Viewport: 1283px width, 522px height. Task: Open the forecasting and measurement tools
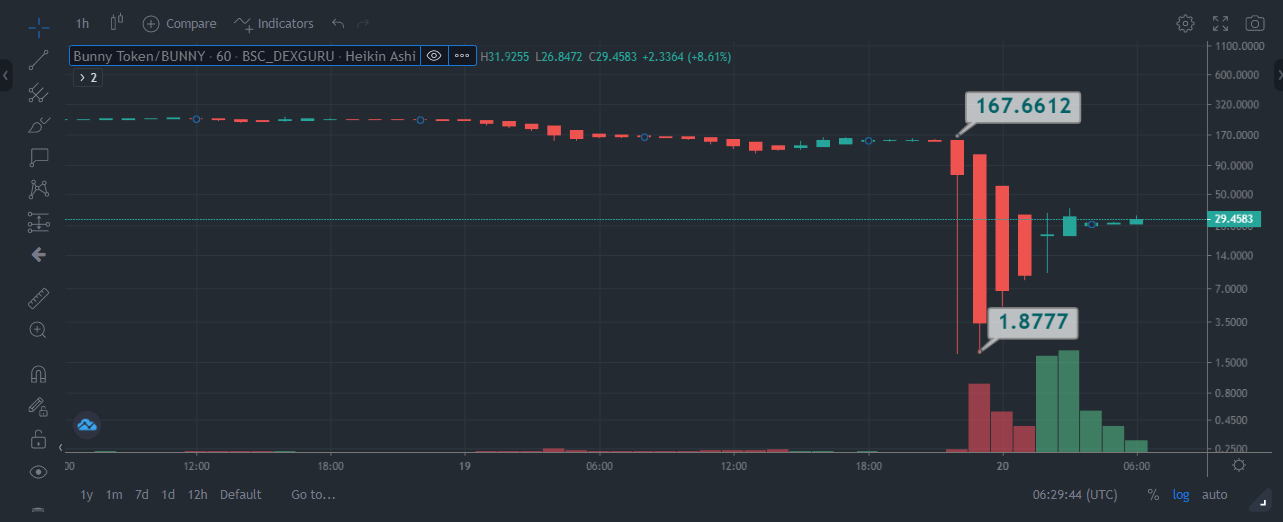point(38,221)
